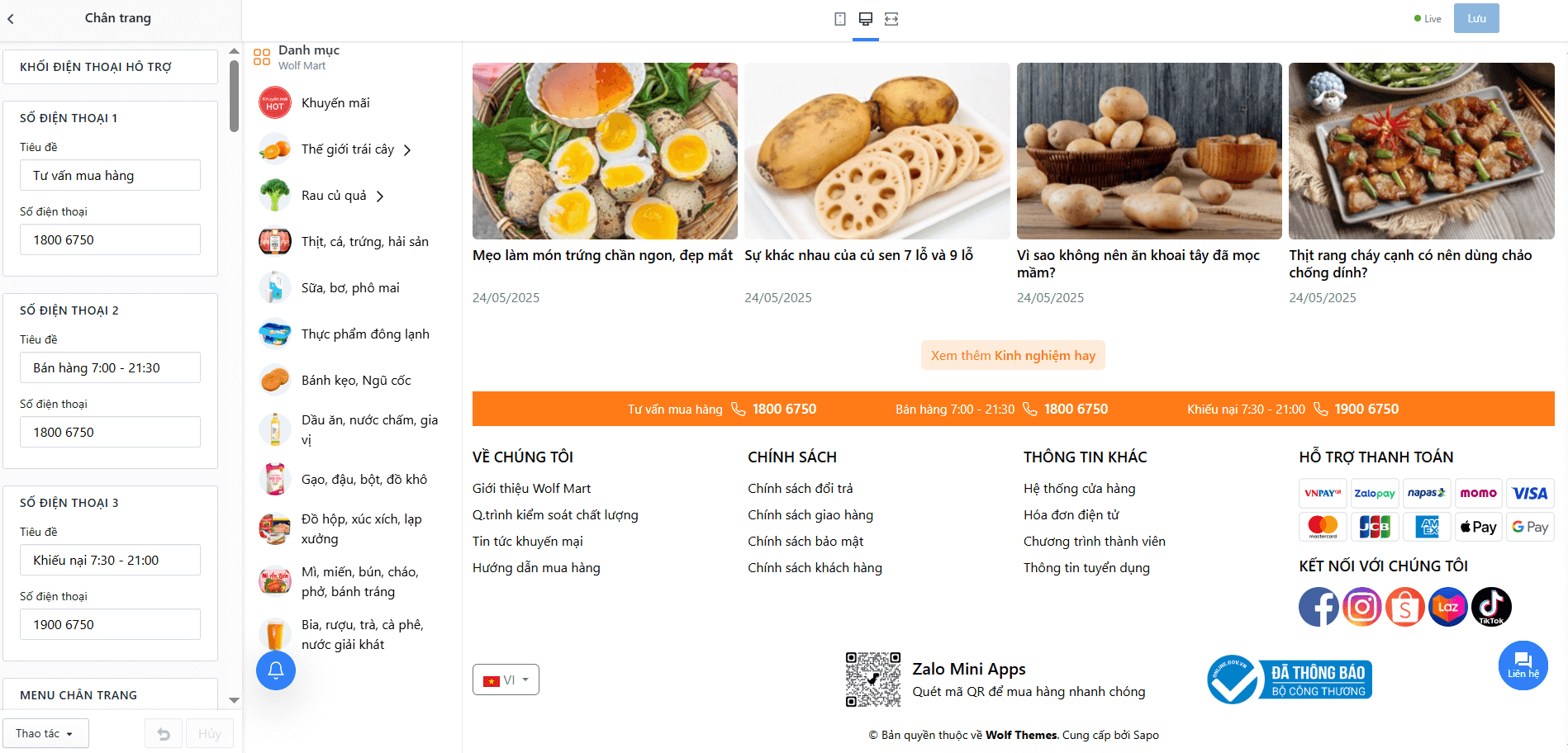Click the Lưu save button
Viewport: 1568px width, 753px height.
[x=1476, y=18]
